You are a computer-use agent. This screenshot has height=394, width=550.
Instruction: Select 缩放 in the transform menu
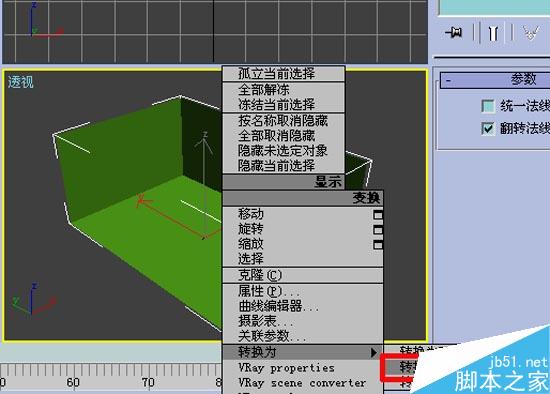[x=303, y=244]
